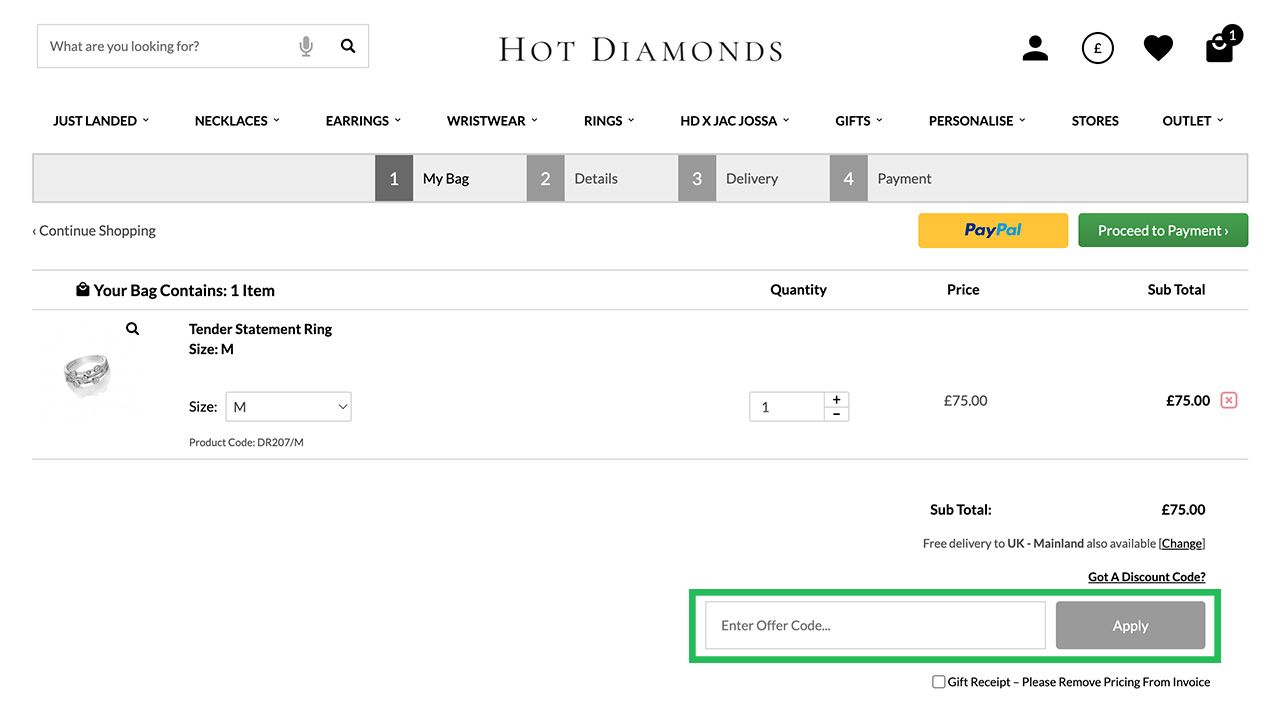This screenshot has height=720, width=1280.
Task: Click the quantity number field
Action: [786, 407]
